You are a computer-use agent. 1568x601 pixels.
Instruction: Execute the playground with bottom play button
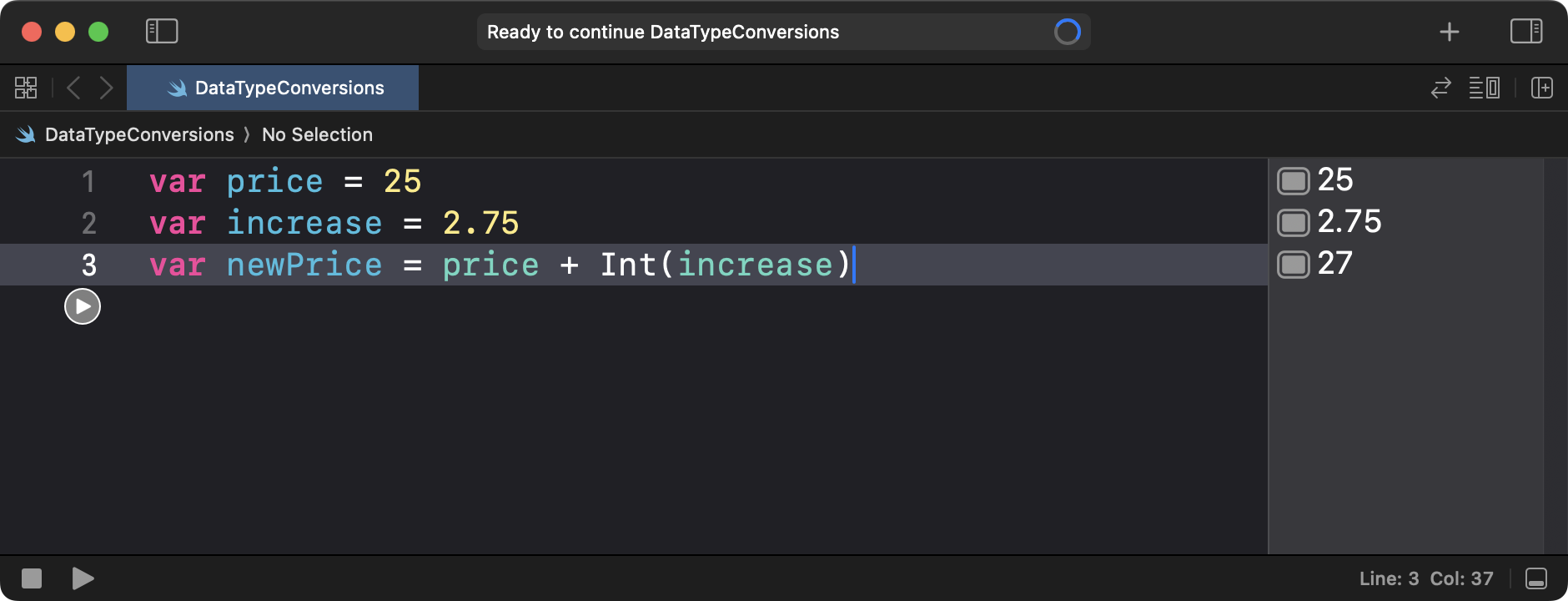(83, 578)
